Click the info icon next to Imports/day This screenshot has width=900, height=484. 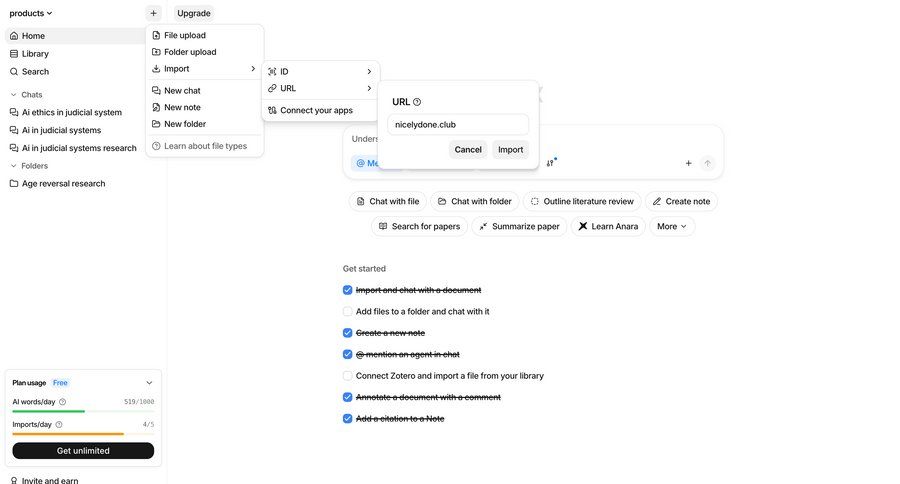pyautogui.click(x=59, y=424)
